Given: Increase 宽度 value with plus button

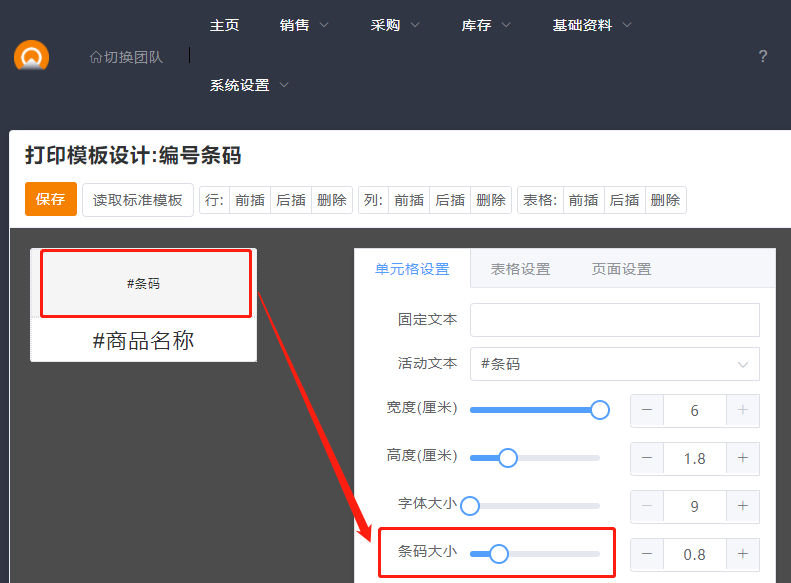Looking at the screenshot, I should coord(742,411).
